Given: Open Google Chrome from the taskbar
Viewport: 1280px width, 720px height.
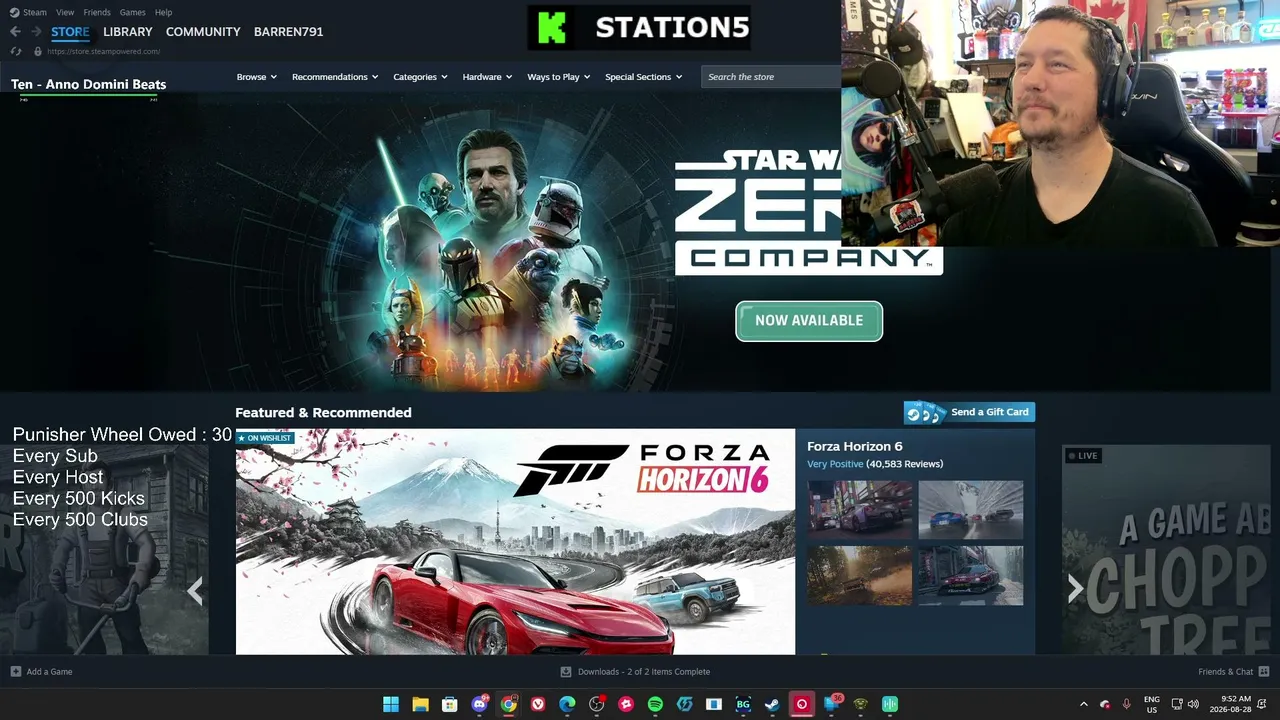Looking at the screenshot, I should point(509,704).
